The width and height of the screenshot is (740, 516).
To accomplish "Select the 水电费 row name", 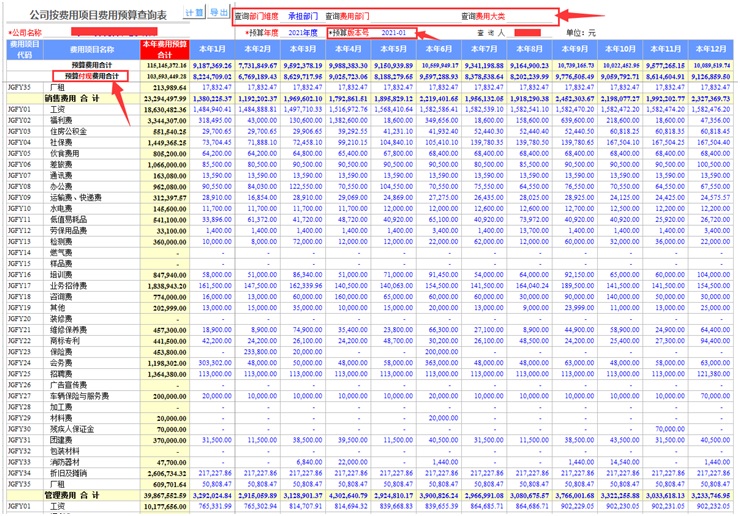I will tap(61, 208).
